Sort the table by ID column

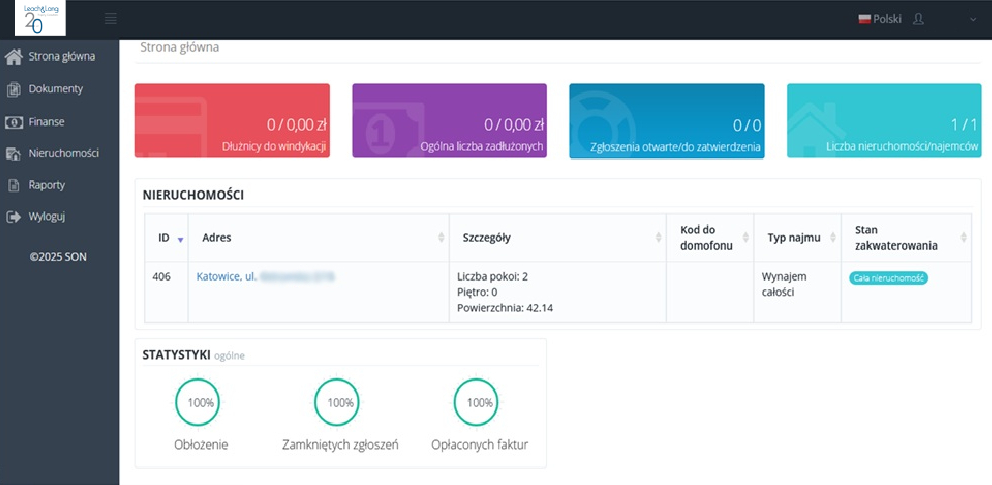click(166, 238)
